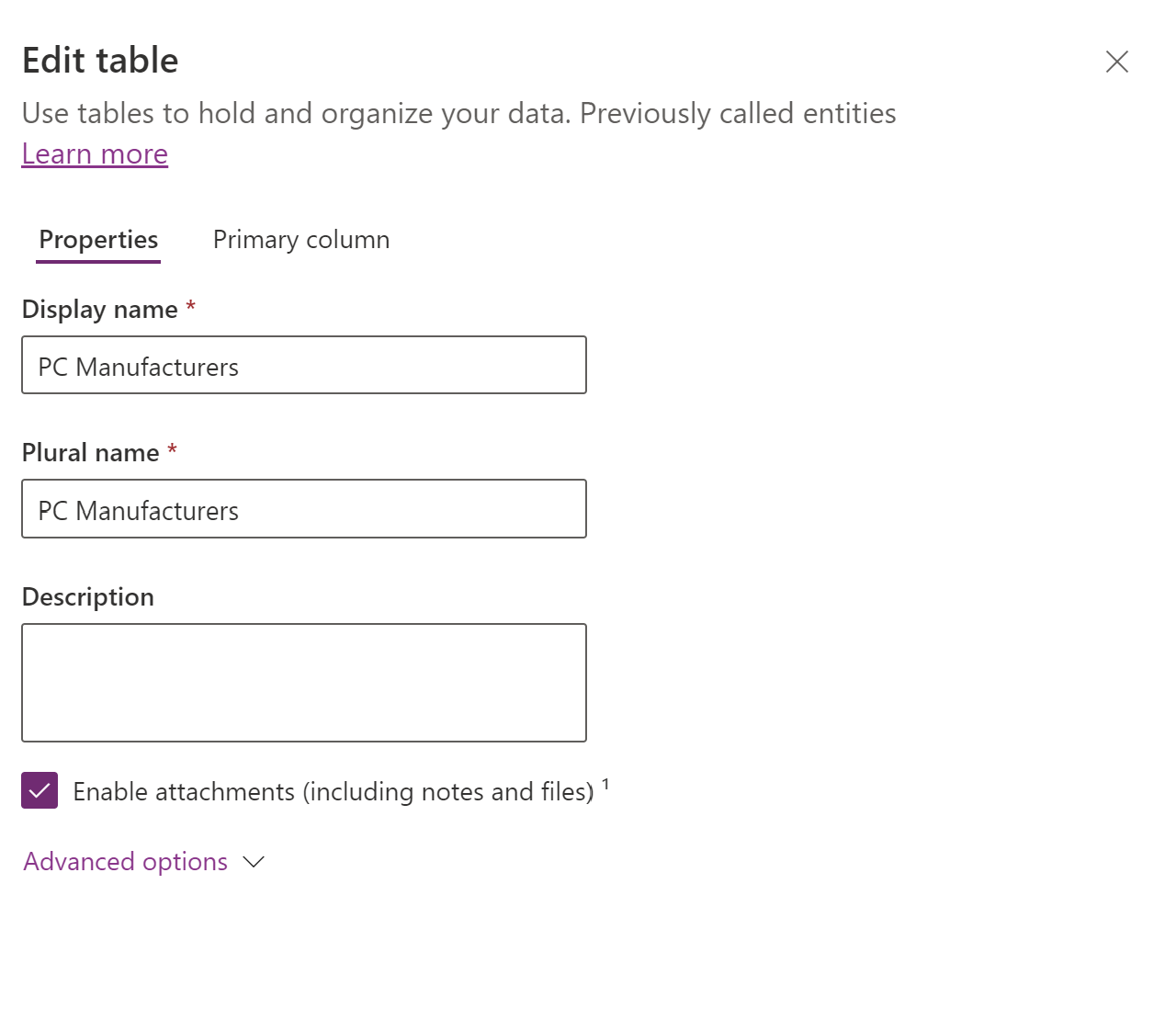Click into the Display name field
Image resolution: width=1176 pixels, height=1020 pixels.
[x=303, y=366]
